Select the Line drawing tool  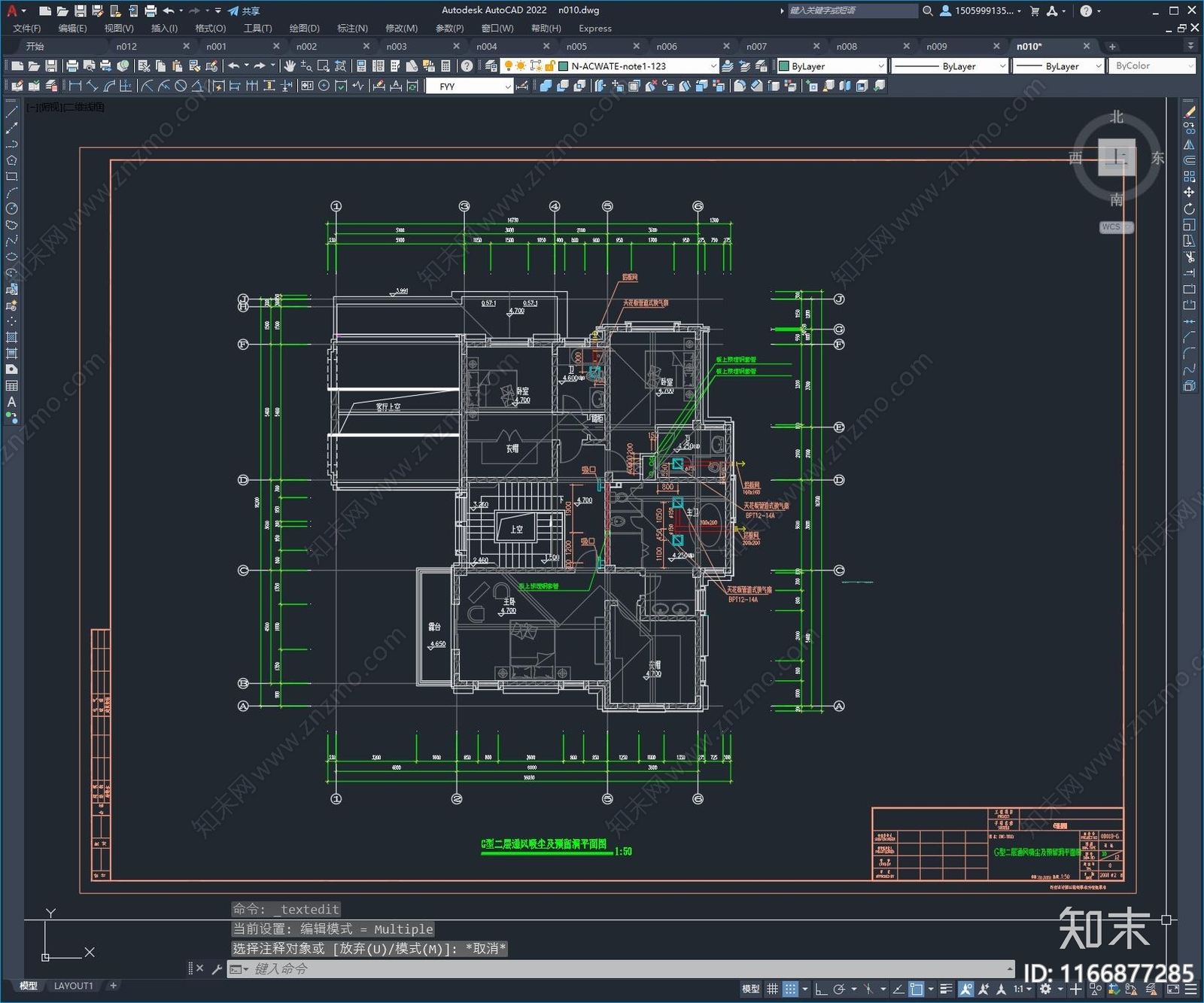tap(11, 112)
